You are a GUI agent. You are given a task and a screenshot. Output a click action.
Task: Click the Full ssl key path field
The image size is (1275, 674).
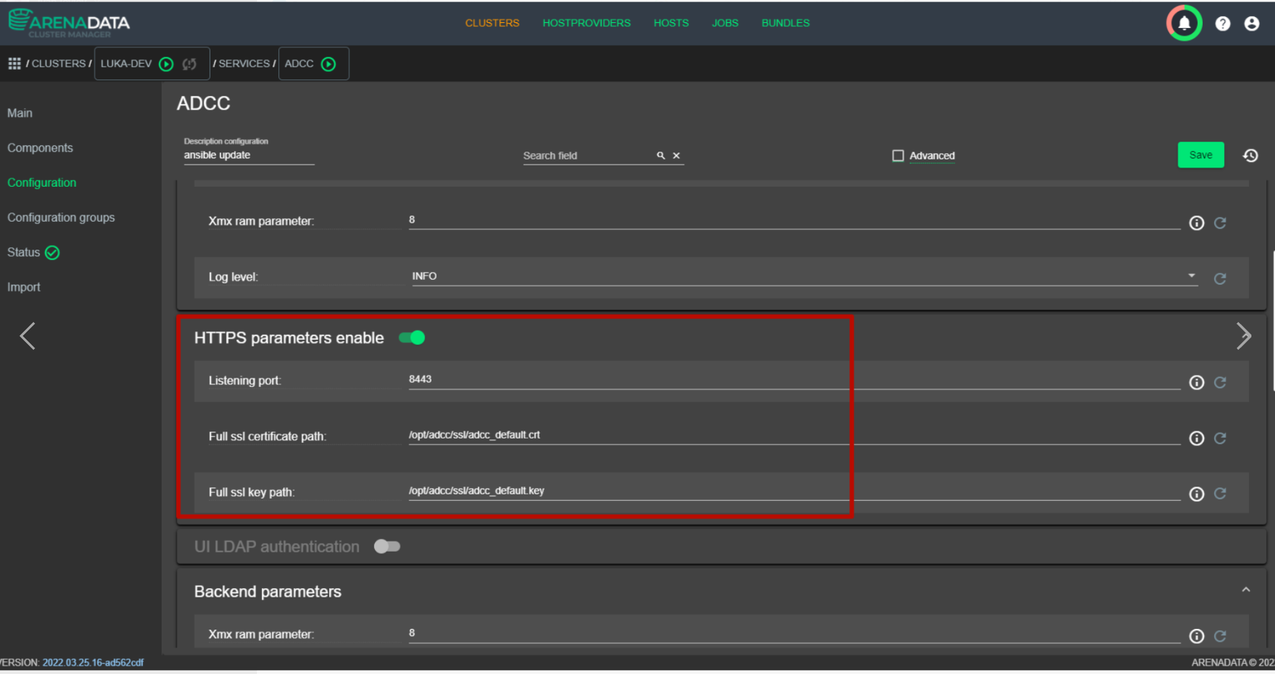(794, 492)
